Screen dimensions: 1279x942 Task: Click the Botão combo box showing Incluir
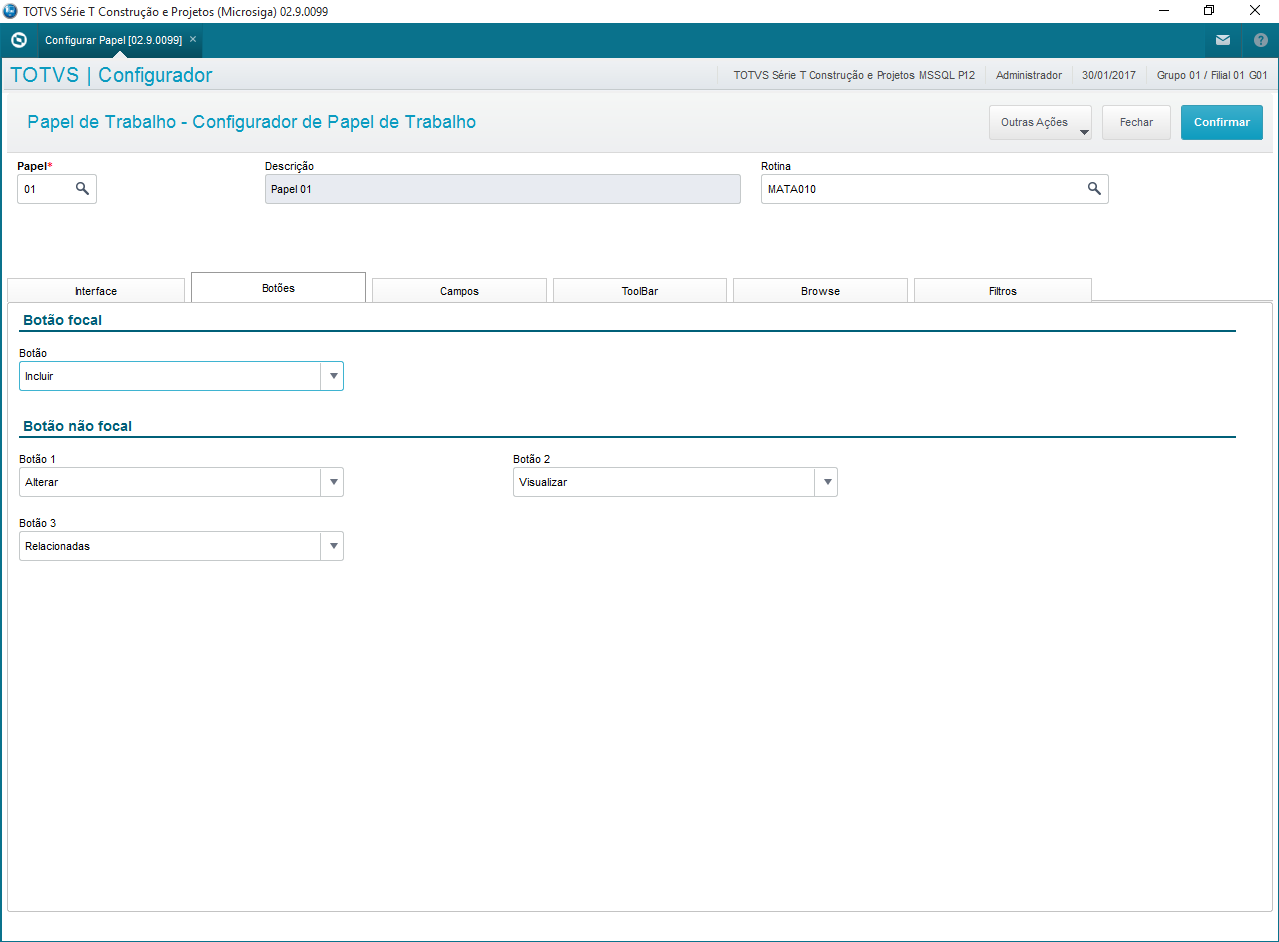[x=181, y=376]
